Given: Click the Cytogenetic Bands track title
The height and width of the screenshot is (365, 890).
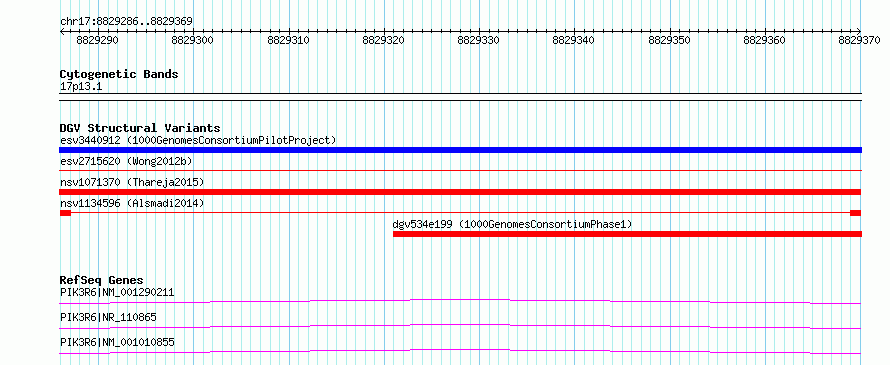Looking at the screenshot, I should tap(119, 74).
